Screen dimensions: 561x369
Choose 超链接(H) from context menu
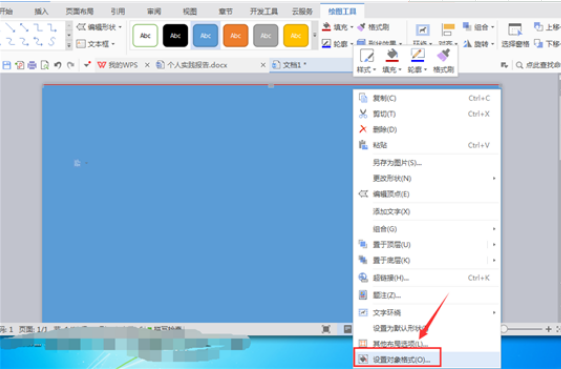(x=427, y=278)
